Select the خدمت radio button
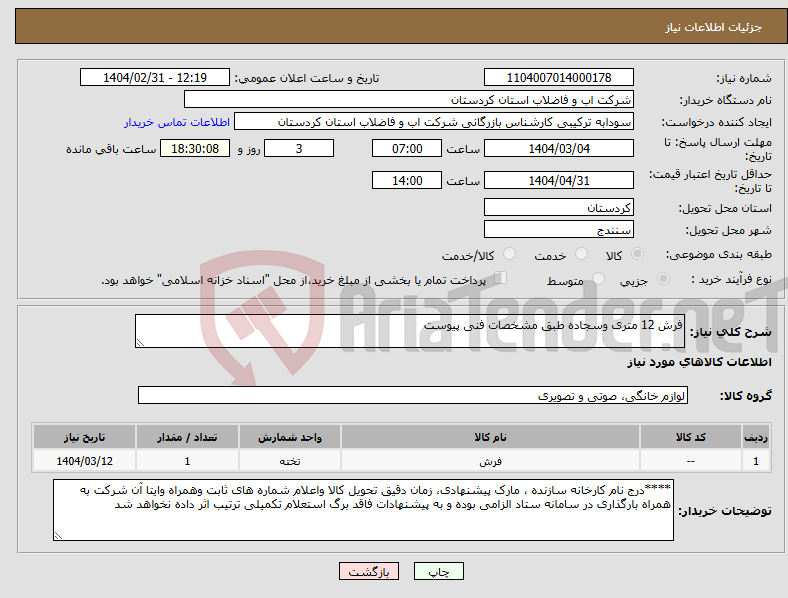 pyautogui.click(x=581, y=254)
